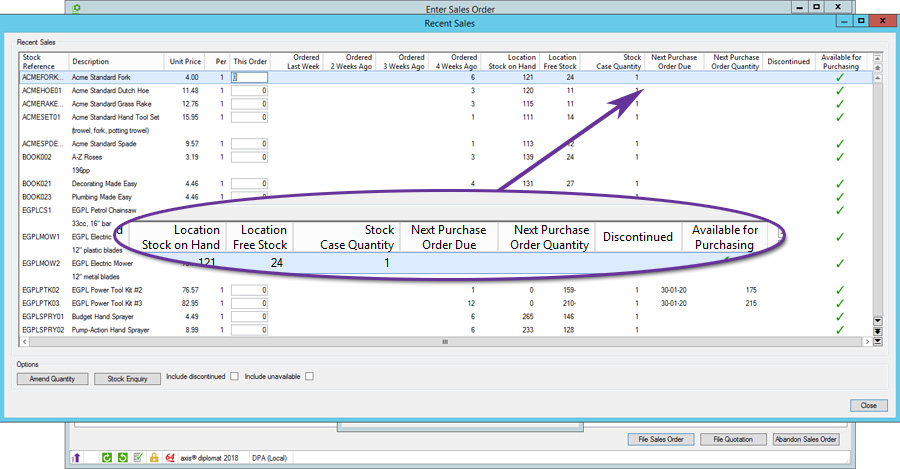Select the A-Z Roses description
The width and height of the screenshot is (900, 469).
coord(87,157)
